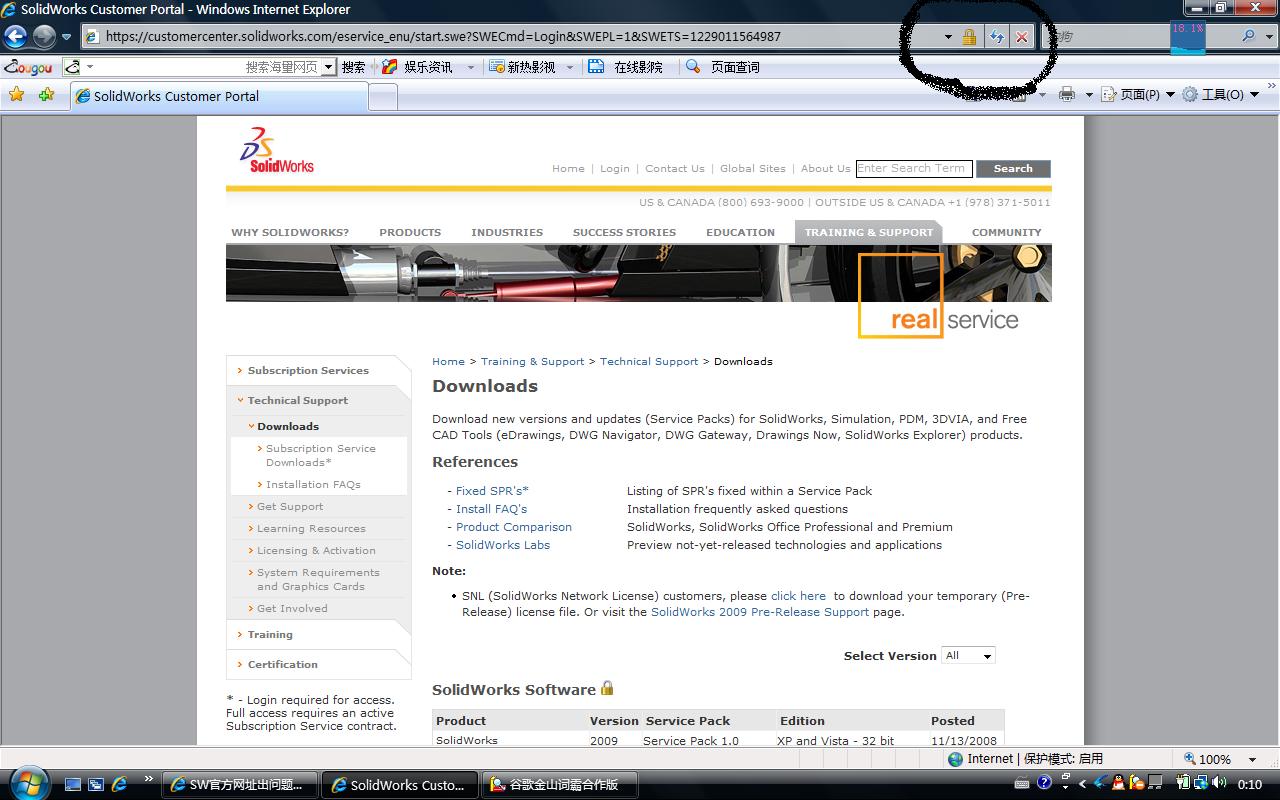Click the Sogou logo on the toolbar
The image size is (1280, 800).
[x=28, y=67]
